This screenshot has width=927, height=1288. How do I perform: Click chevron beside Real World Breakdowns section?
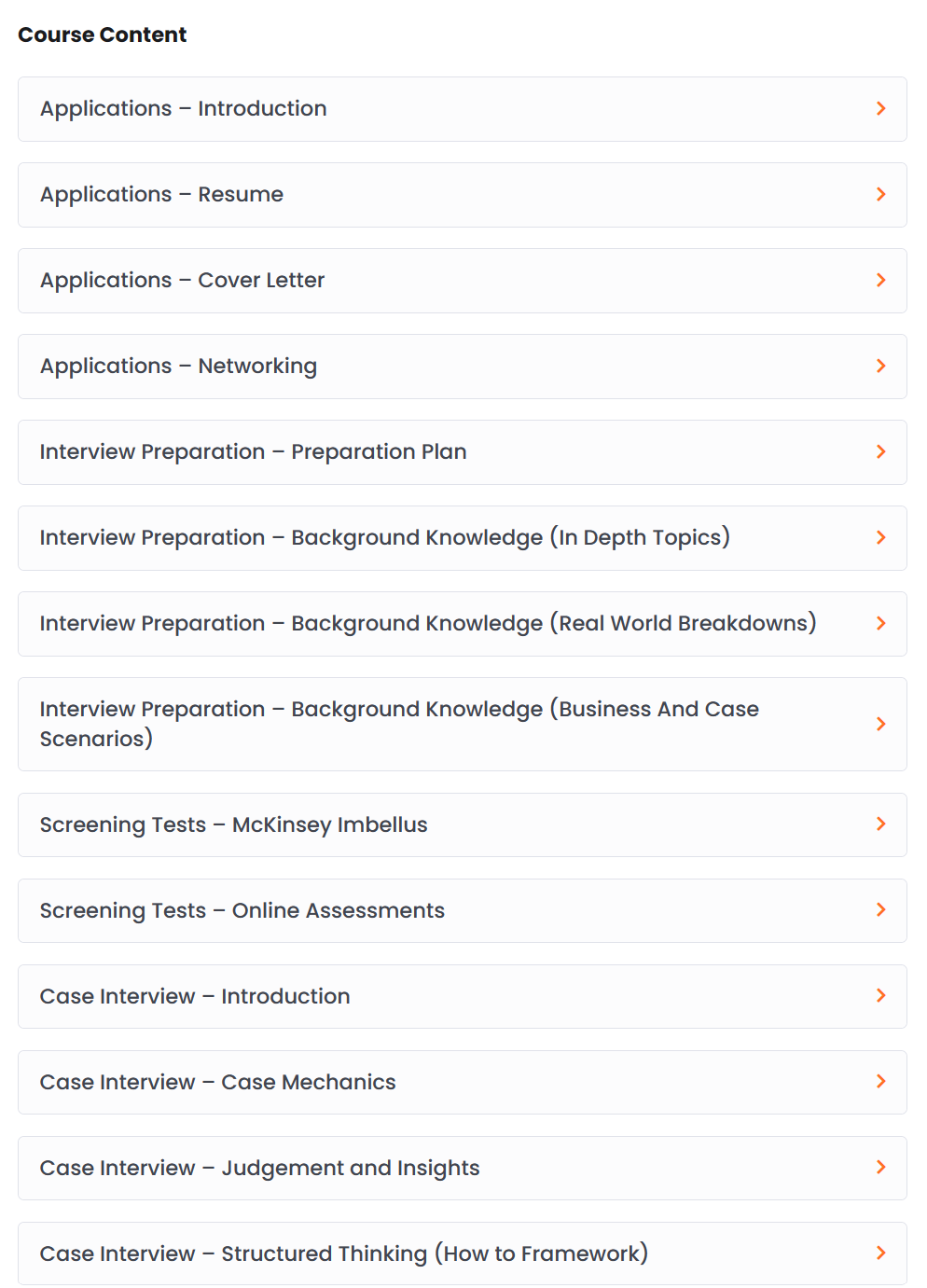881,623
